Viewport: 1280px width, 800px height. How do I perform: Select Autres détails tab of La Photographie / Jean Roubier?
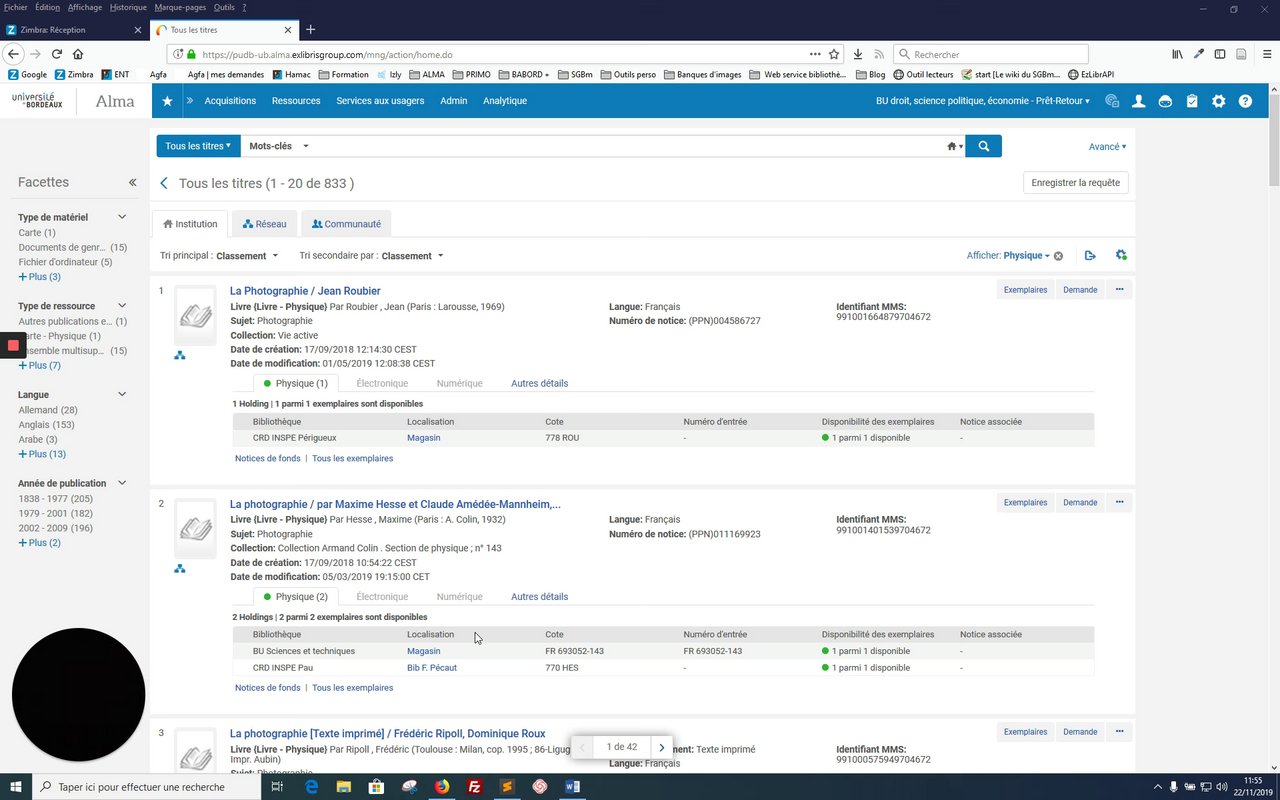click(539, 383)
